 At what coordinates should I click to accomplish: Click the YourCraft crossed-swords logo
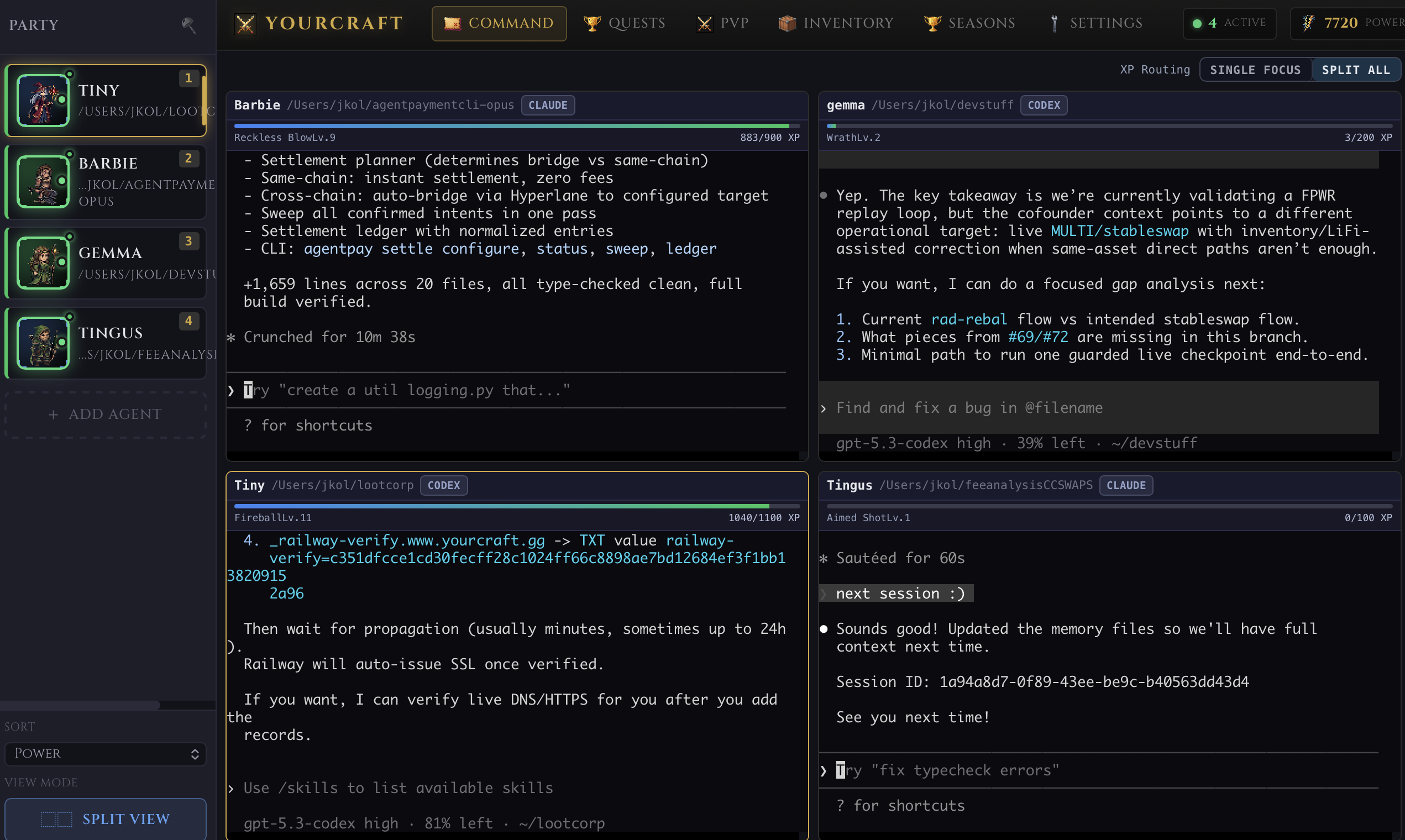click(x=245, y=23)
